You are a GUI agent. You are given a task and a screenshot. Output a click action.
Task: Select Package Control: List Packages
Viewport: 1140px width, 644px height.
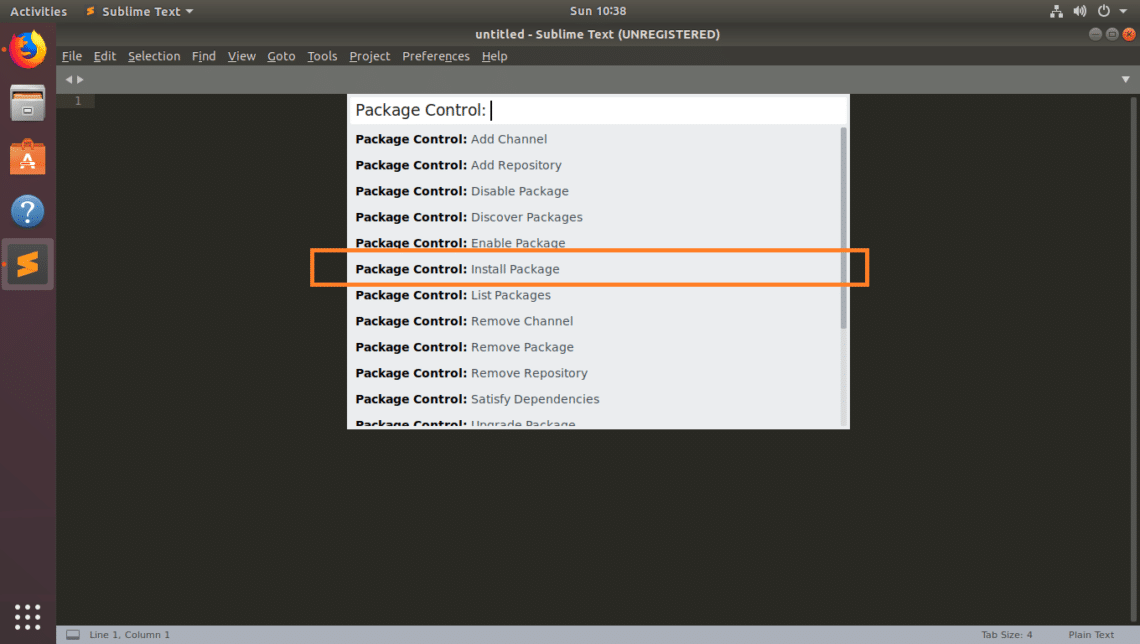(594, 295)
